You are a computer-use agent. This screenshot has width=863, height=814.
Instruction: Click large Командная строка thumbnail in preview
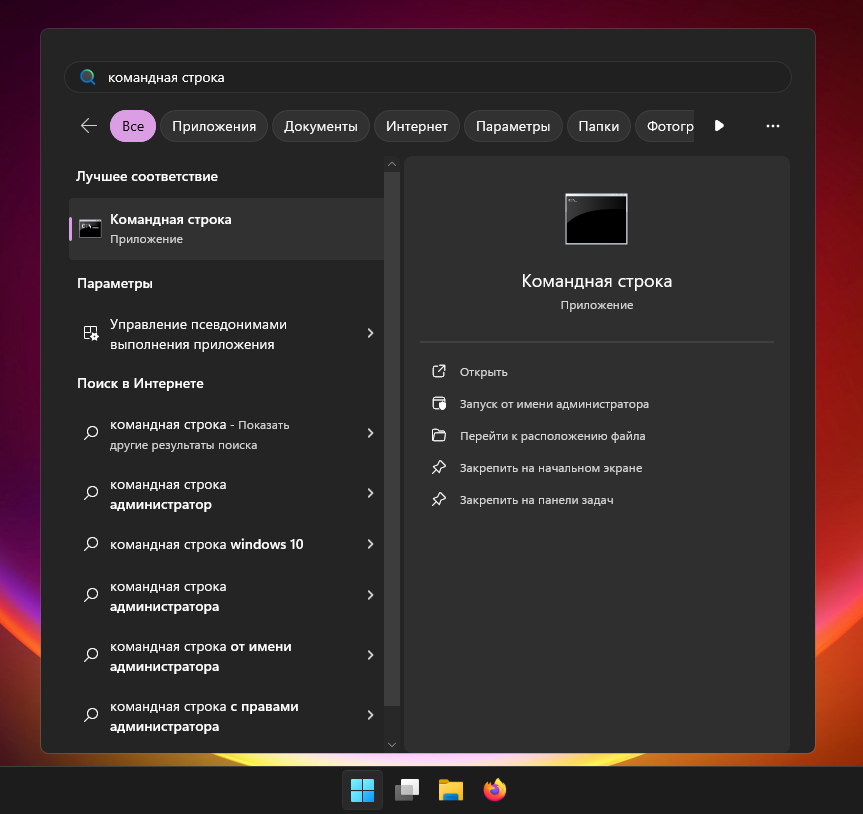(596, 218)
